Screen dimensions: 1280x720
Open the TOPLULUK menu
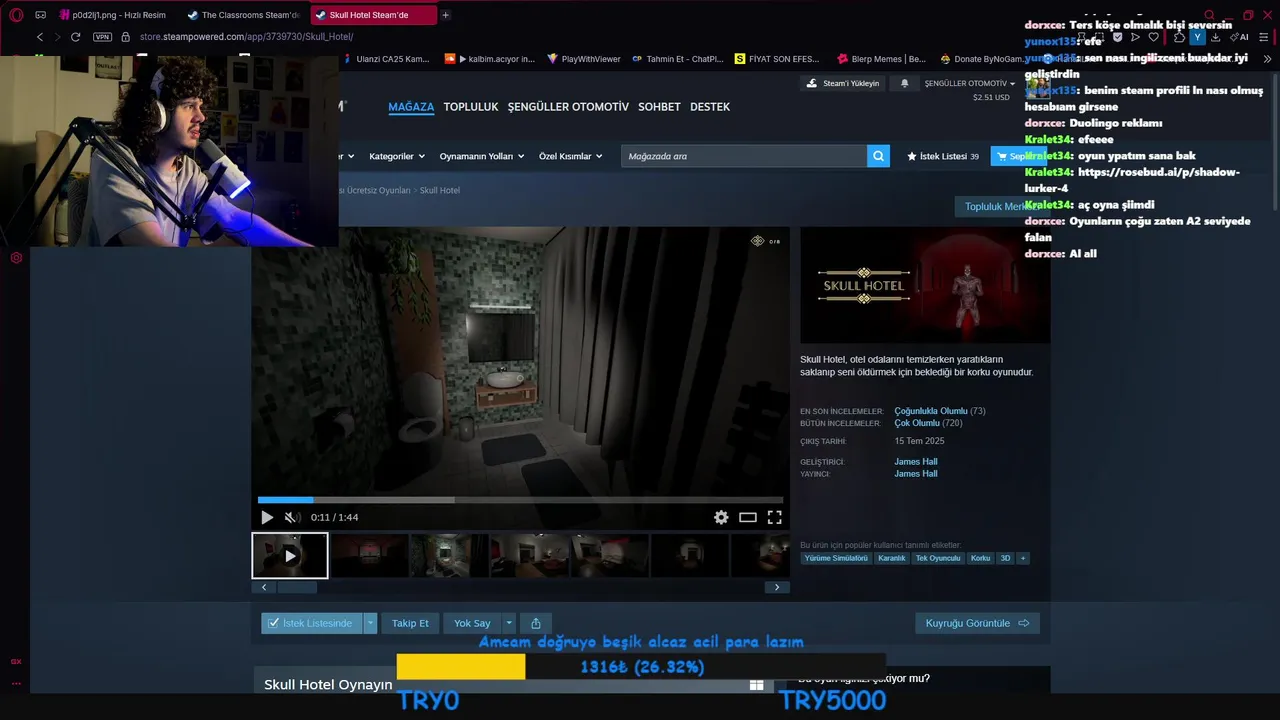471,106
